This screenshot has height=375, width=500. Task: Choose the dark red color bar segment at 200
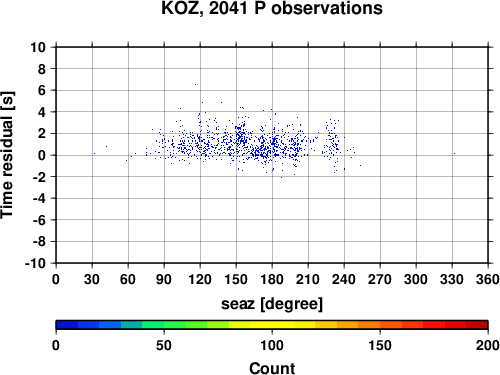point(477,325)
